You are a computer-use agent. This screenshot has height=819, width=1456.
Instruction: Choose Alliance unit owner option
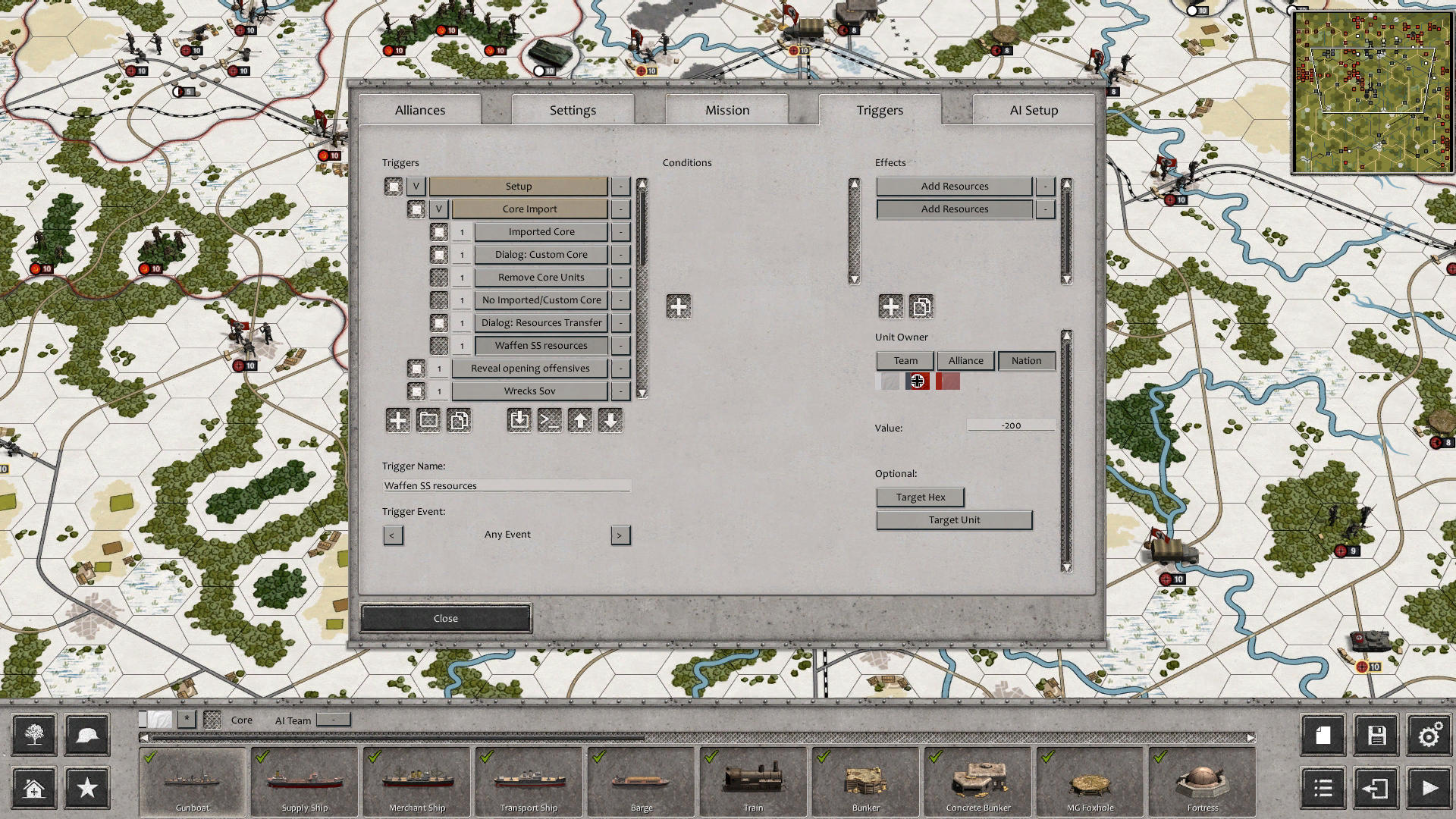pyautogui.click(x=966, y=360)
